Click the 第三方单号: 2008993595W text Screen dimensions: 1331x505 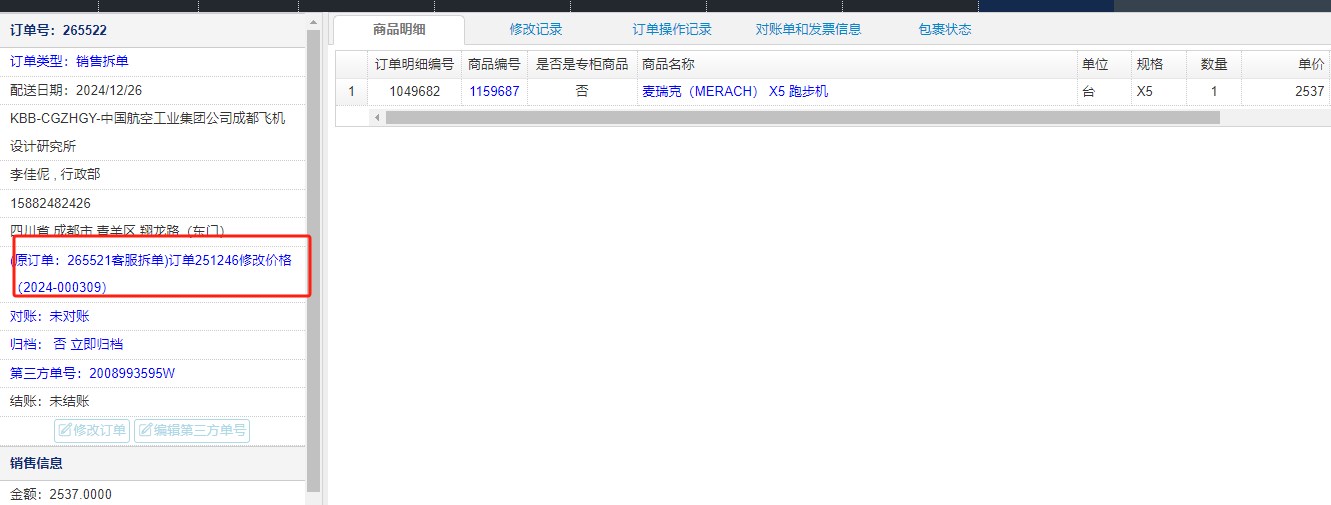click(93, 373)
